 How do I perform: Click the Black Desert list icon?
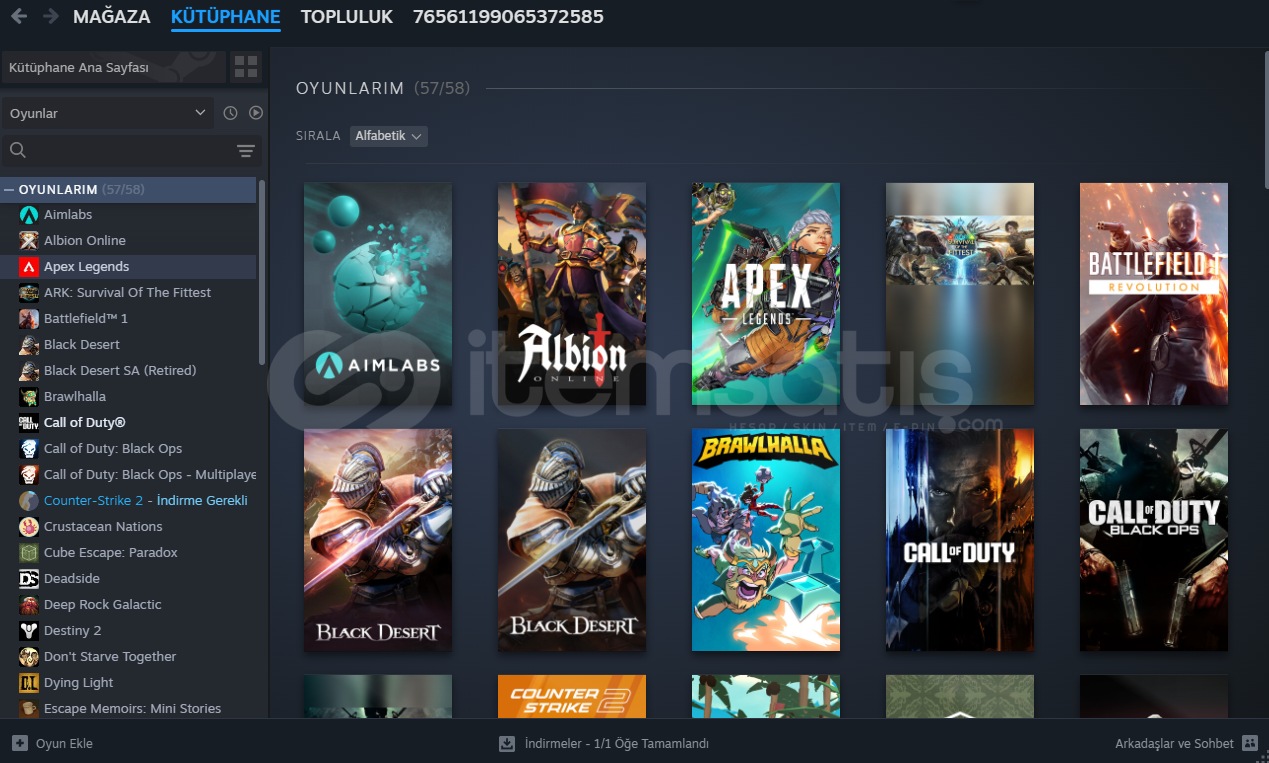coord(29,345)
